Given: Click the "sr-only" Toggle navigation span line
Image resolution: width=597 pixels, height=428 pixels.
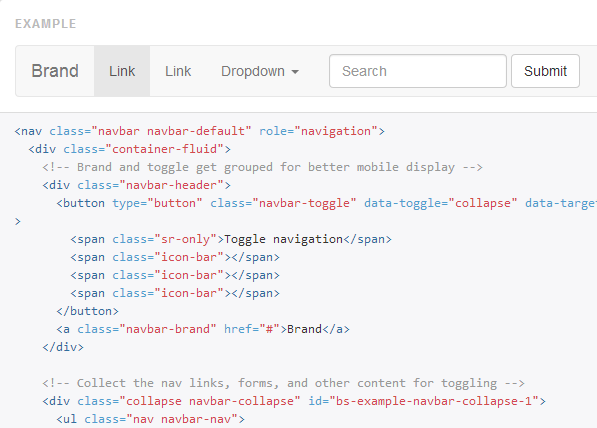Looking at the screenshot, I should click(x=231, y=240).
